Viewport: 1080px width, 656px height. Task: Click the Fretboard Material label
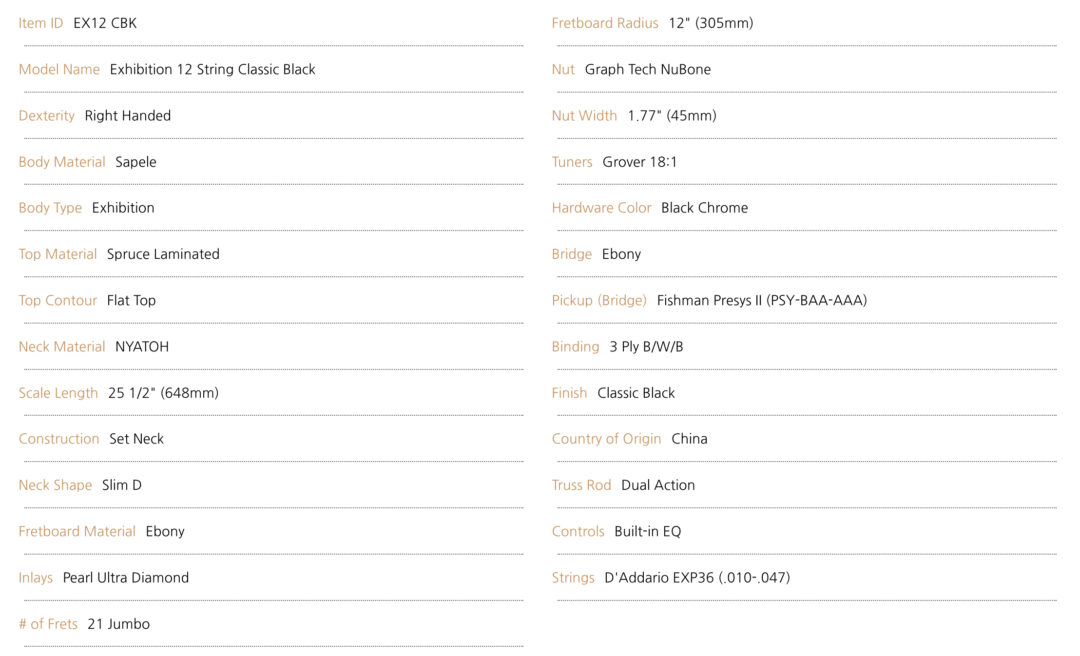click(77, 531)
